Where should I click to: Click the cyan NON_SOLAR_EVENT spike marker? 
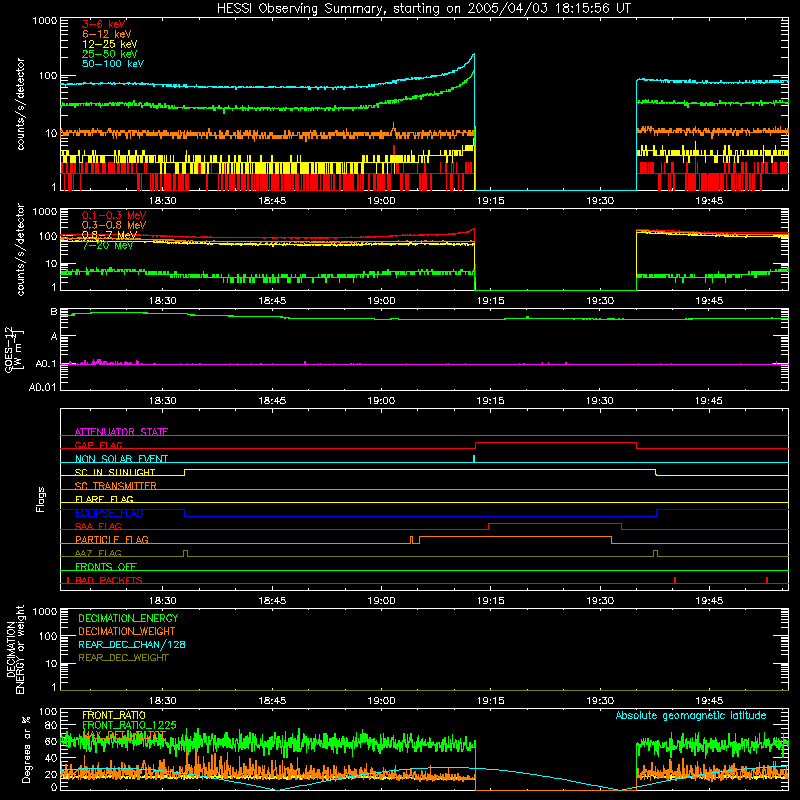point(474,459)
